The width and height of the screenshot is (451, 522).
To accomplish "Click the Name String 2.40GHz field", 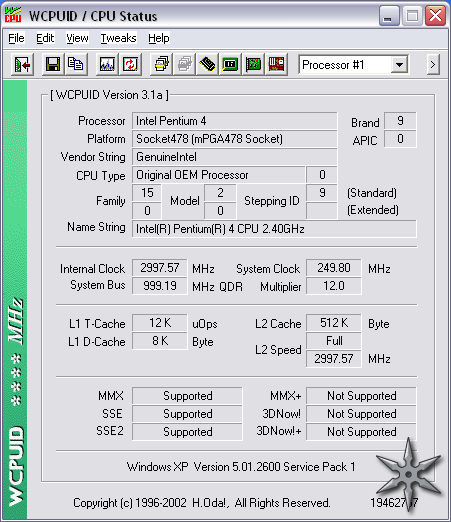I will [x=274, y=229].
